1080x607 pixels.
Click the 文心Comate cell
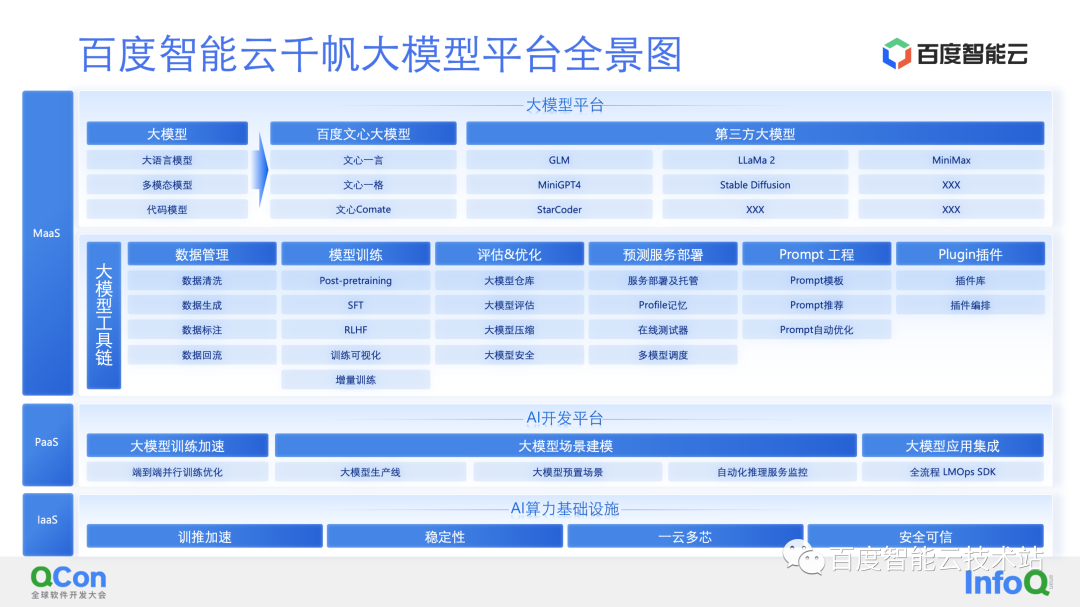(x=363, y=209)
